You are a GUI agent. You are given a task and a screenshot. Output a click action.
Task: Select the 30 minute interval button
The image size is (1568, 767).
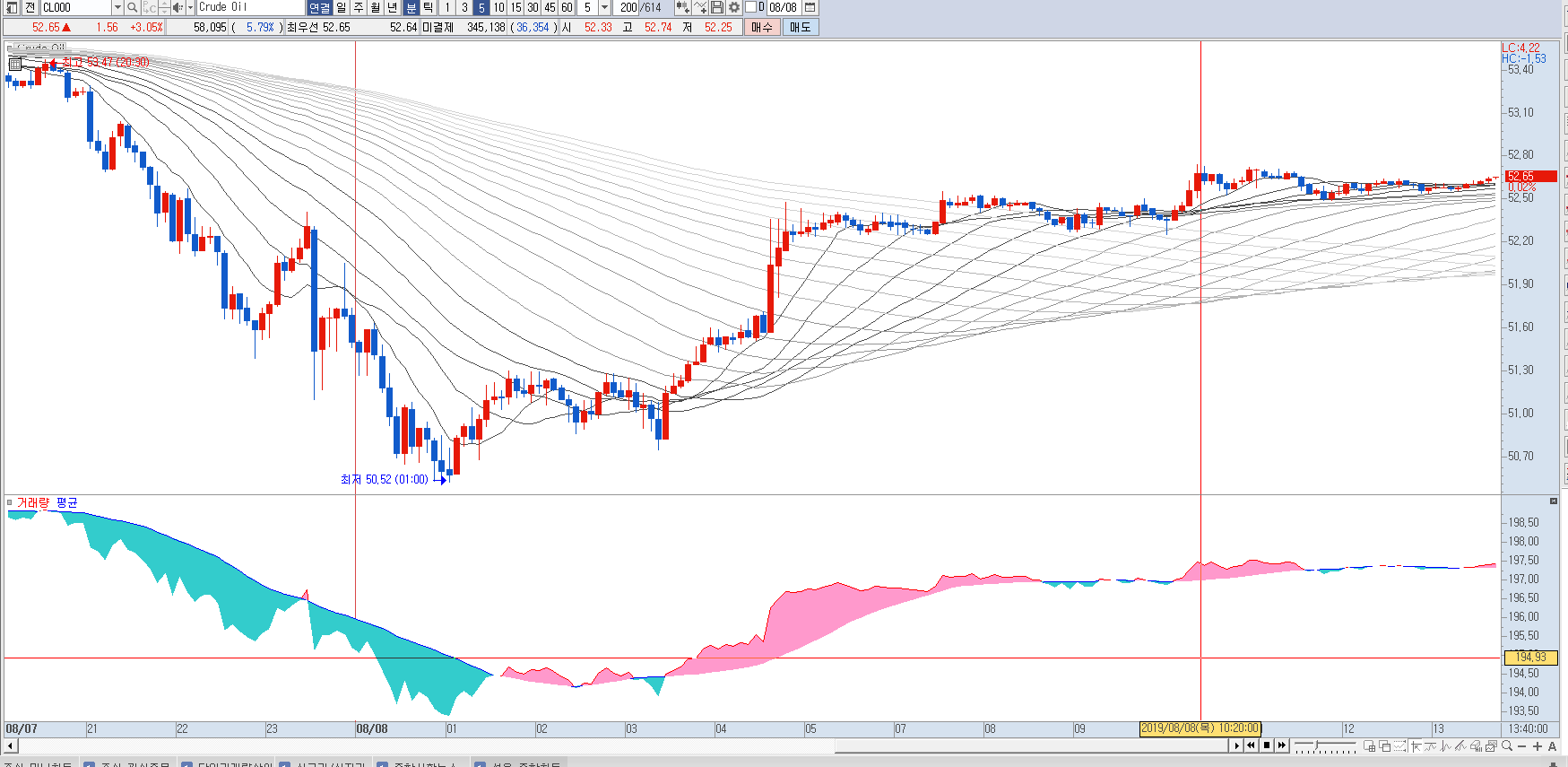coord(533,7)
